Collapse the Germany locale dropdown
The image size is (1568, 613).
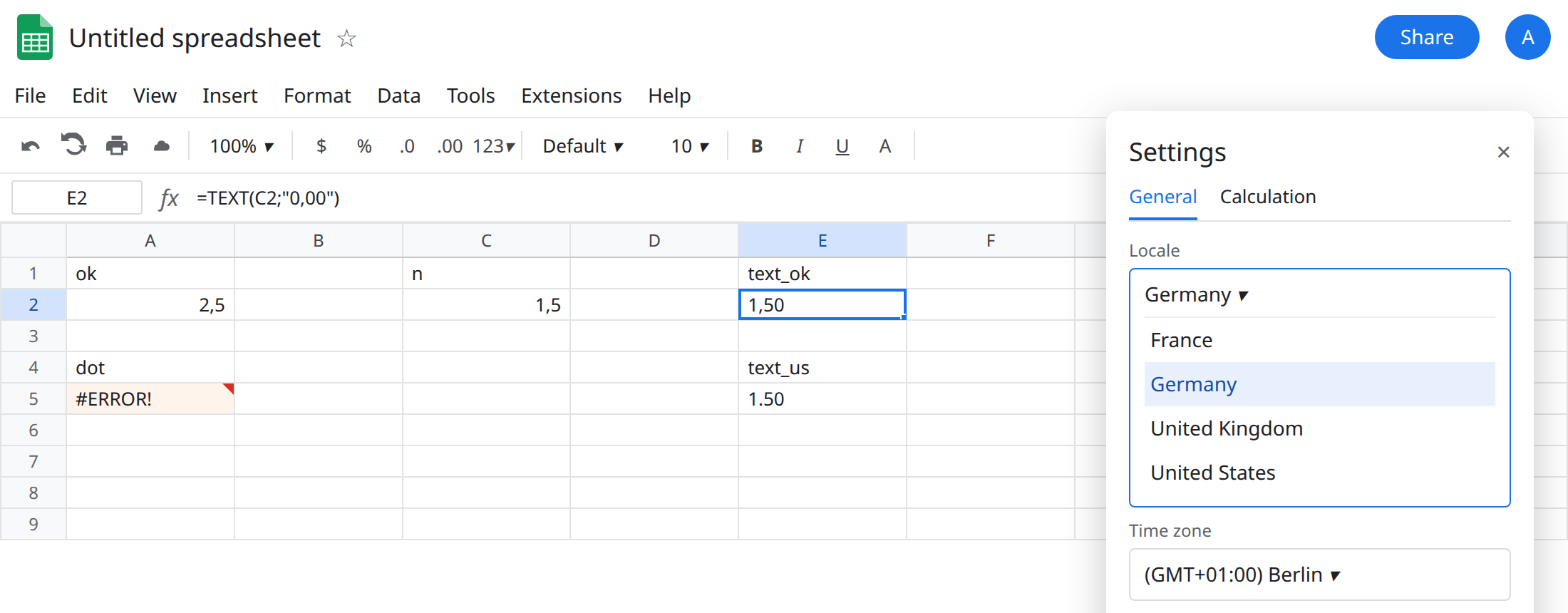tap(1319, 294)
